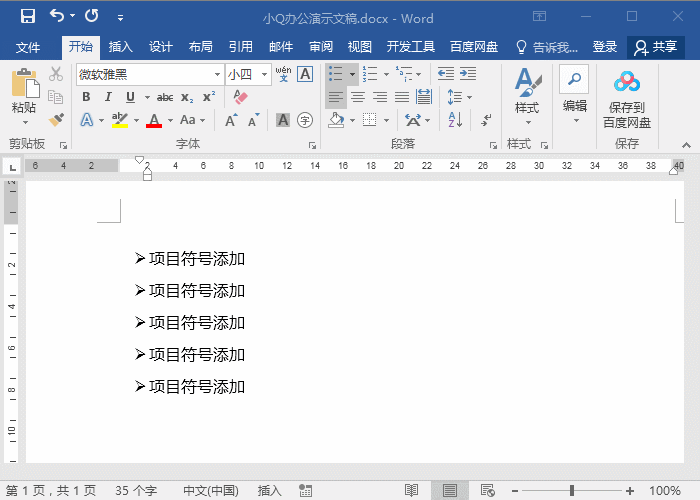The width and height of the screenshot is (700, 500).
Task: Toggle underline formatting
Action: pos(130,97)
